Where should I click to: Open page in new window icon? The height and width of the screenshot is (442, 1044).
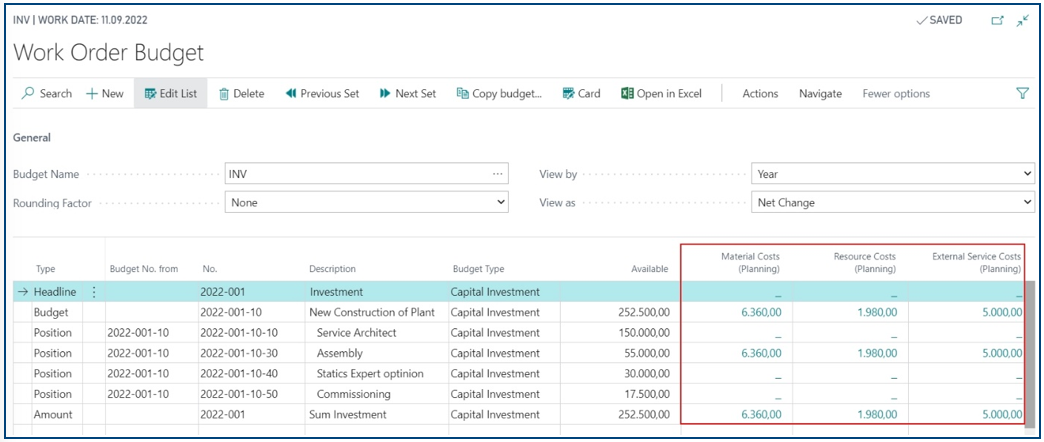tap(997, 21)
